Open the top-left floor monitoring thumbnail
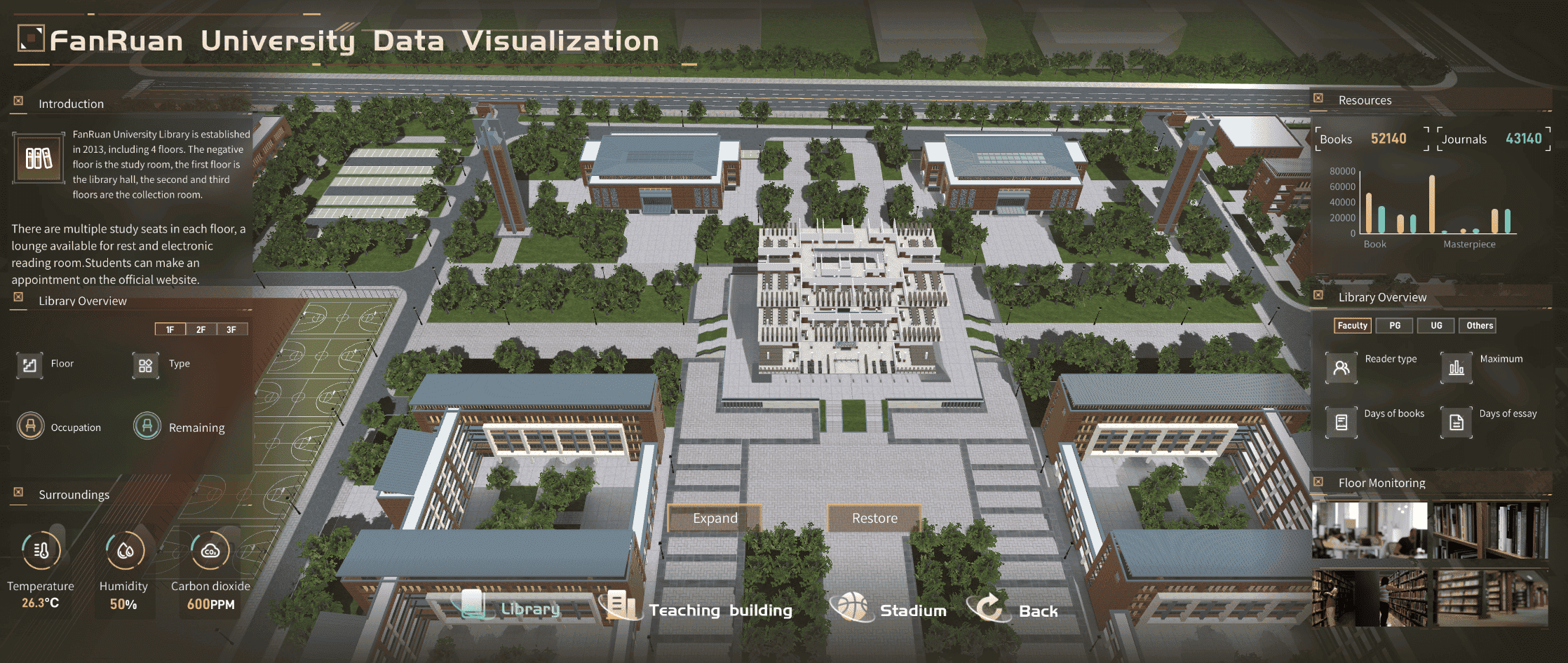The image size is (1568, 663). coord(1370,530)
